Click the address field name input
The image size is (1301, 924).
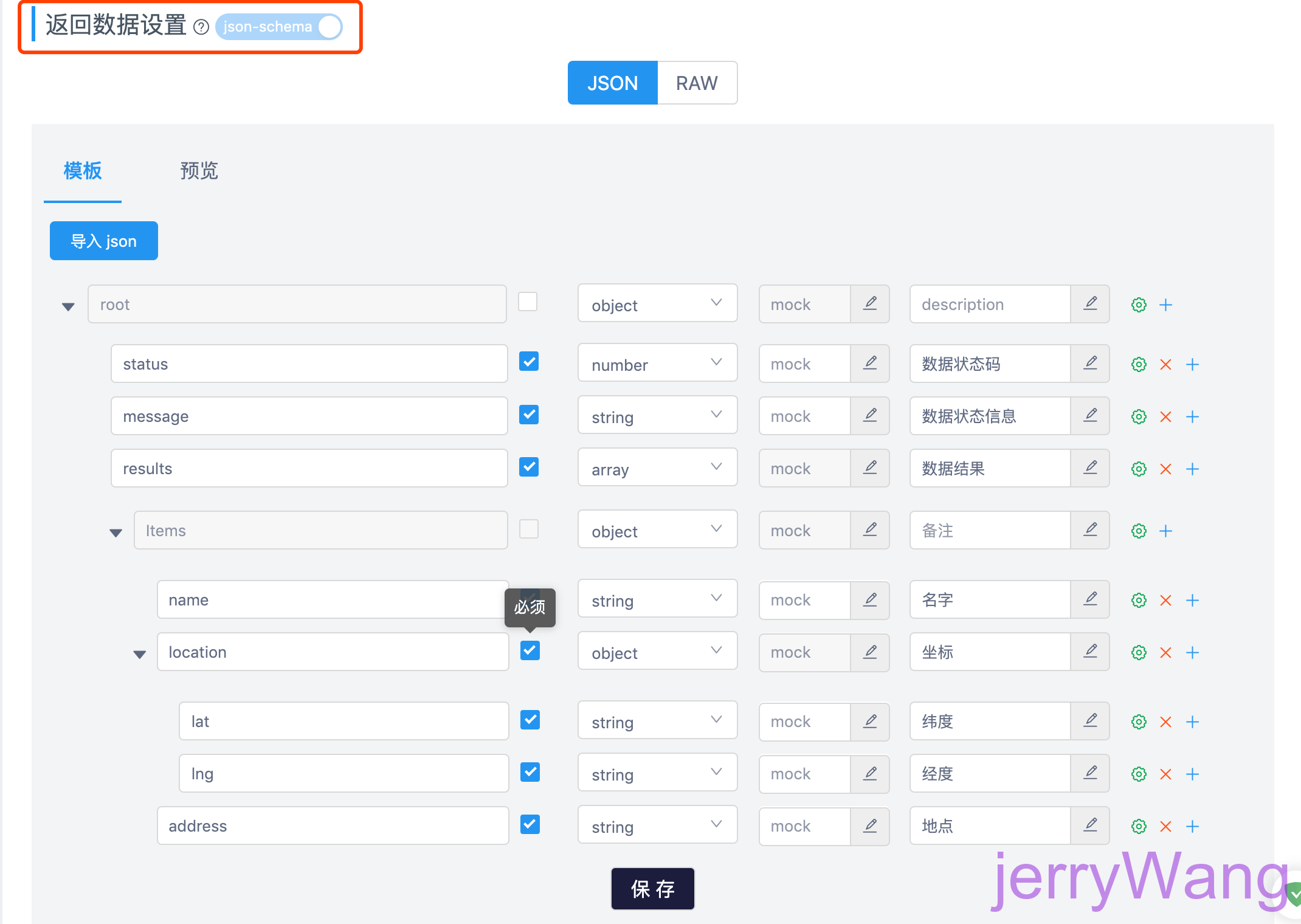333,826
